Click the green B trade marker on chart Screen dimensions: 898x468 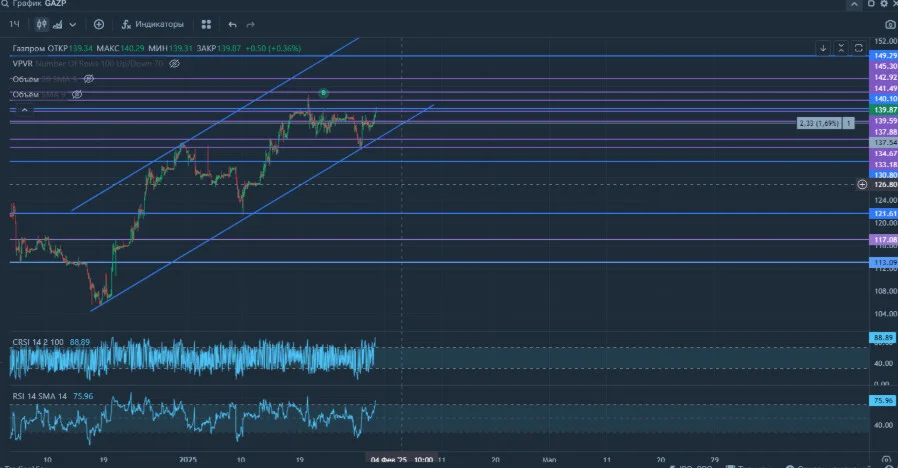coord(324,93)
